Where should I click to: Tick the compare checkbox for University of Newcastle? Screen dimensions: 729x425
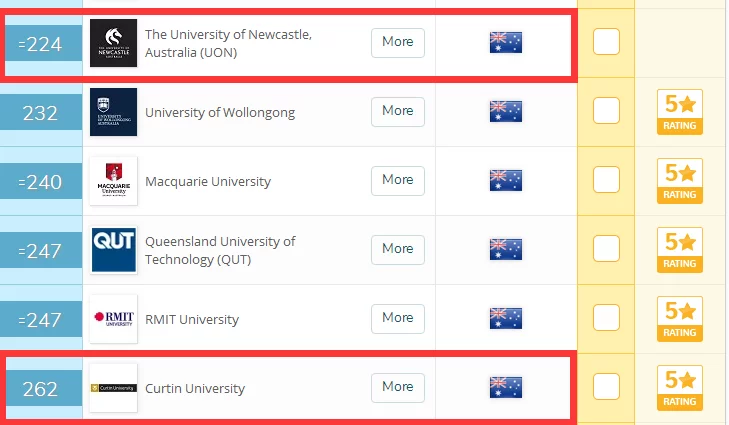click(606, 43)
